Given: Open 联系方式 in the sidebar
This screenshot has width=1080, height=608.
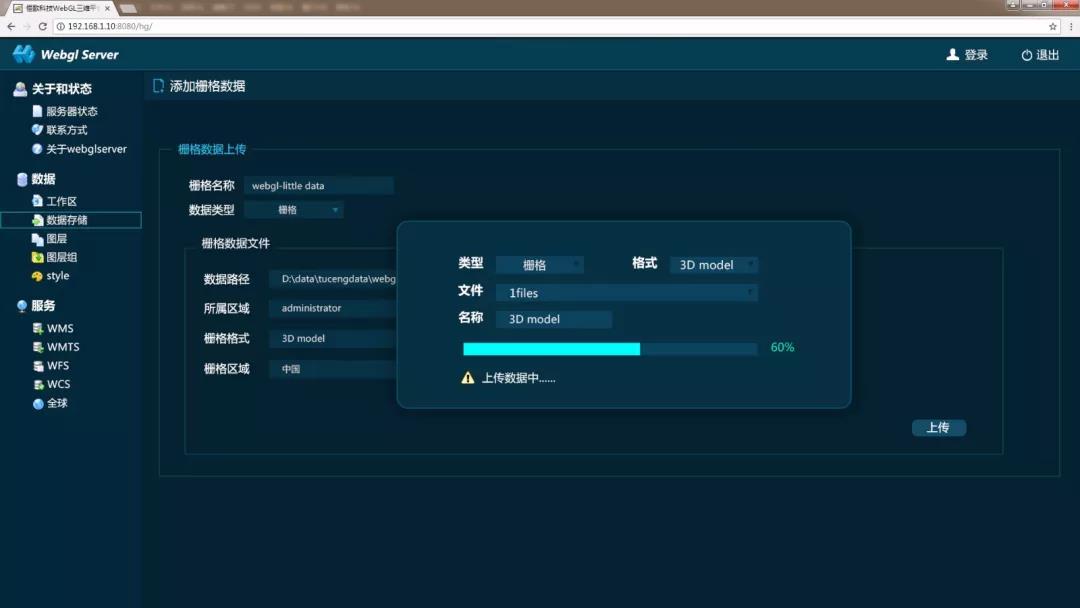Looking at the screenshot, I should [x=67, y=129].
